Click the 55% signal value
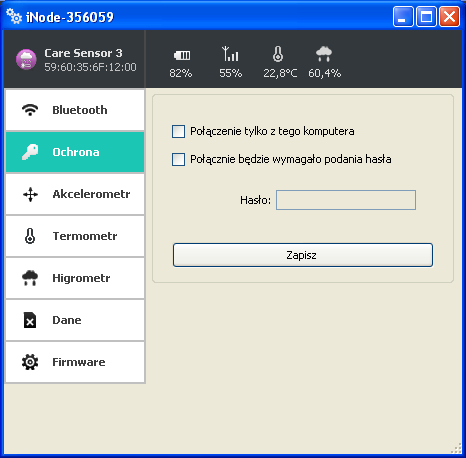This screenshot has height=458, width=466. [230, 73]
